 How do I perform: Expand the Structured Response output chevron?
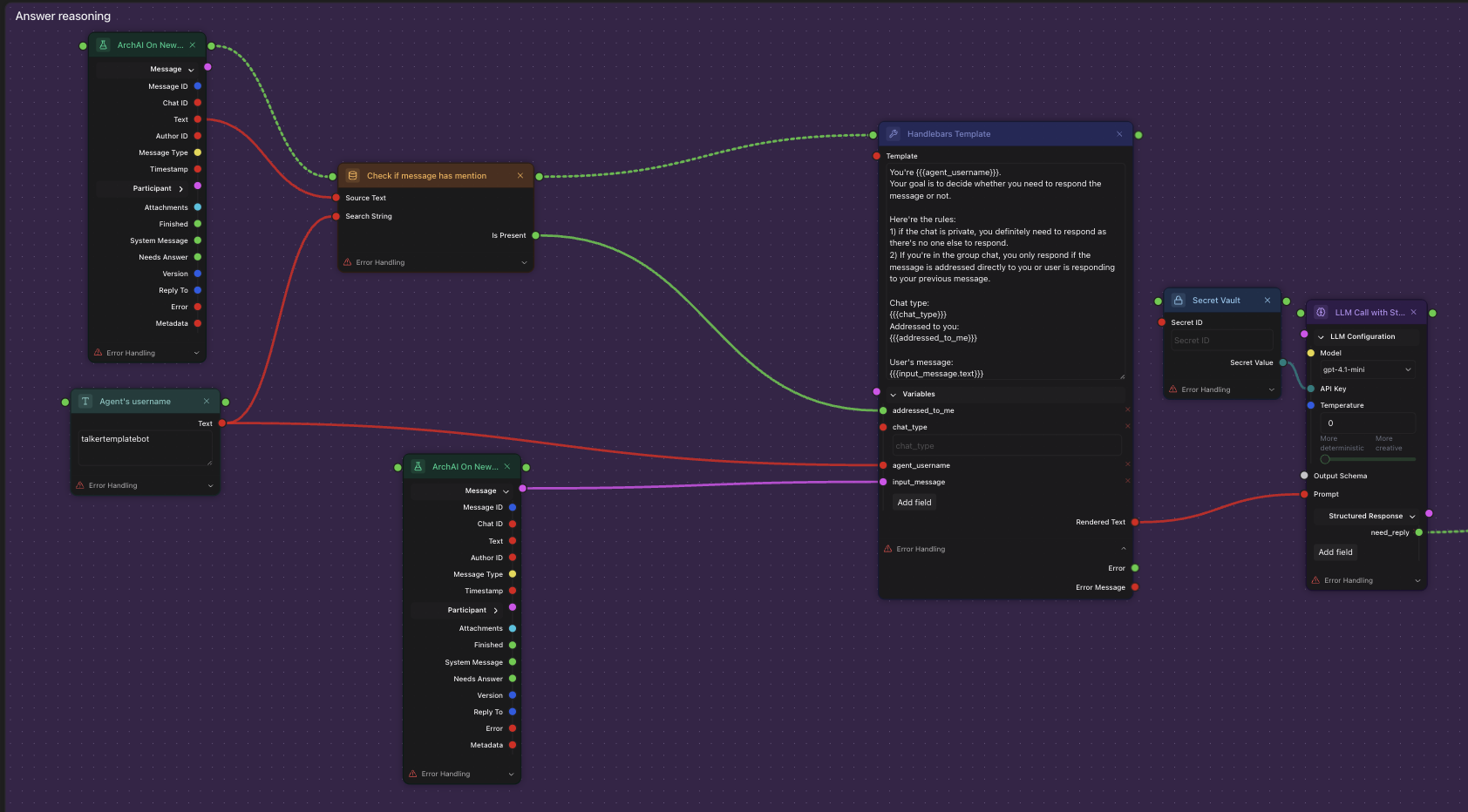tap(1412, 517)
